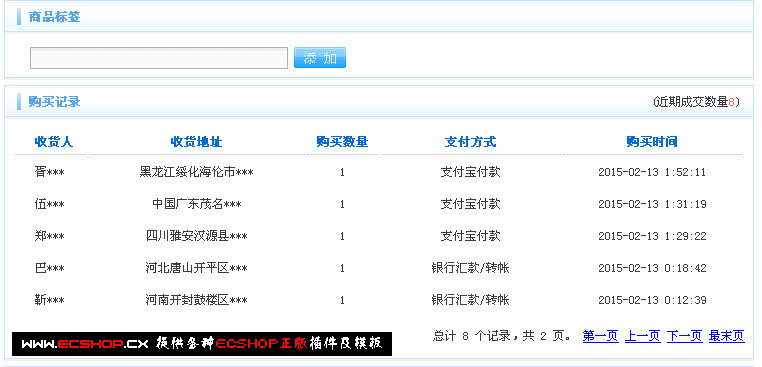Click the 购买时间 column header
Viewport: 762px width, 367px height.
(652, 142)
